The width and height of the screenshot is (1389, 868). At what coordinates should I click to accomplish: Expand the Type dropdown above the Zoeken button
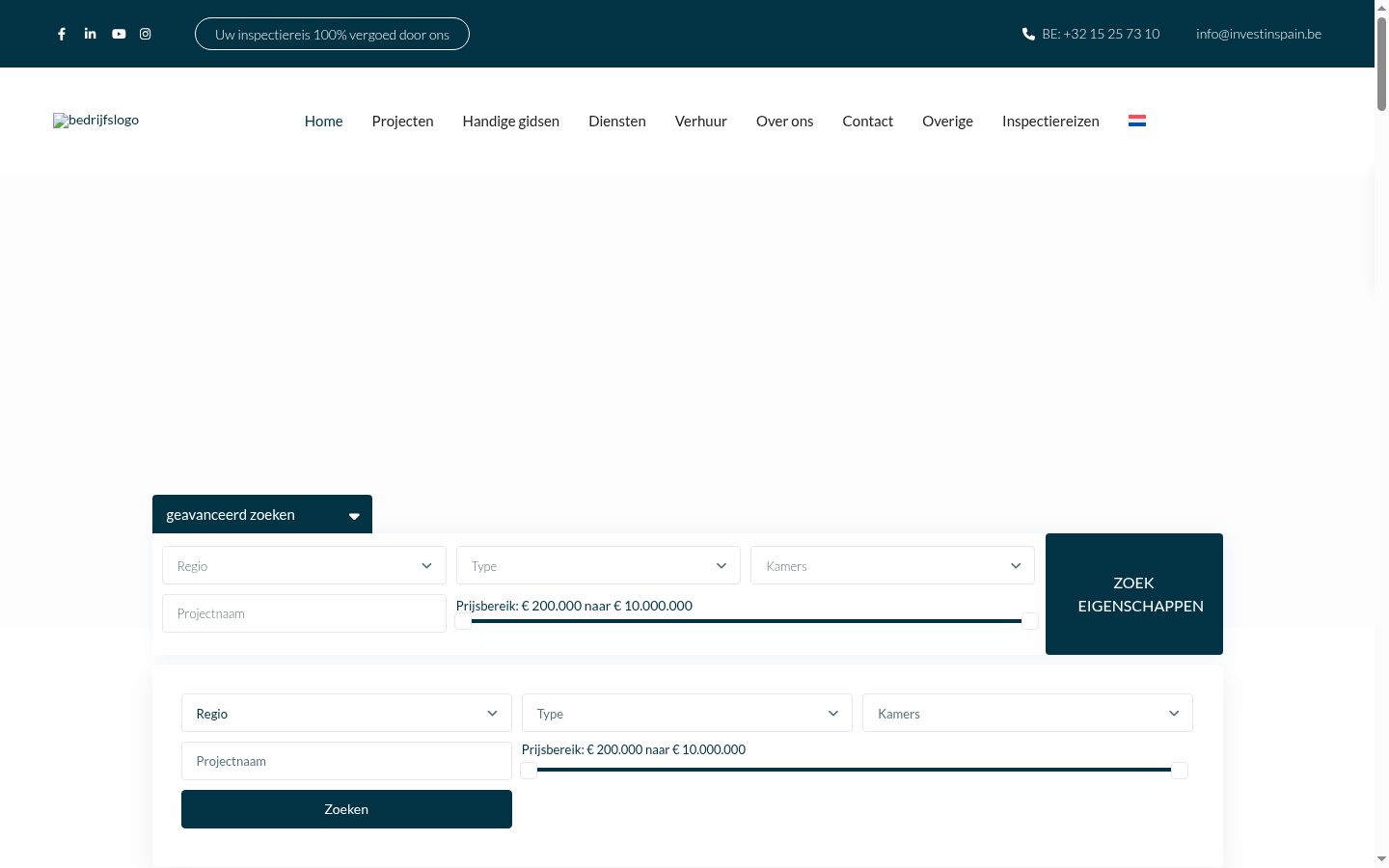point(687,713)
